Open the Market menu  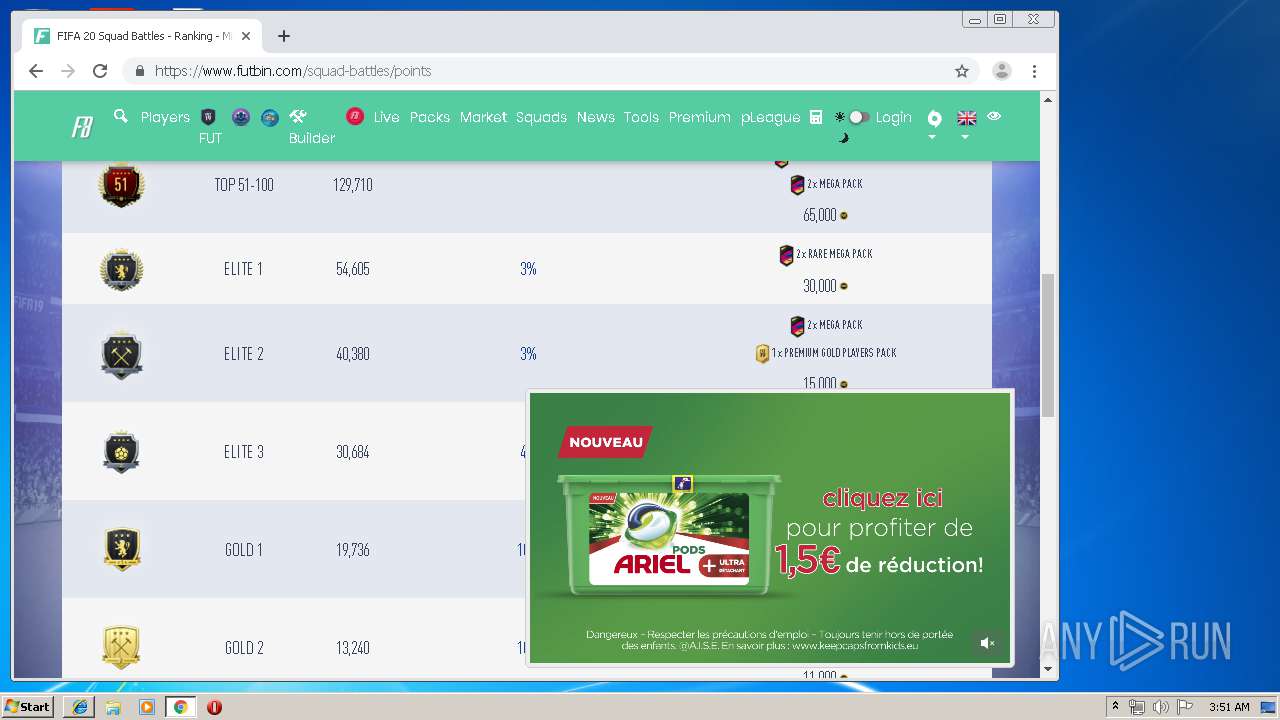click(x=483, y=117)
